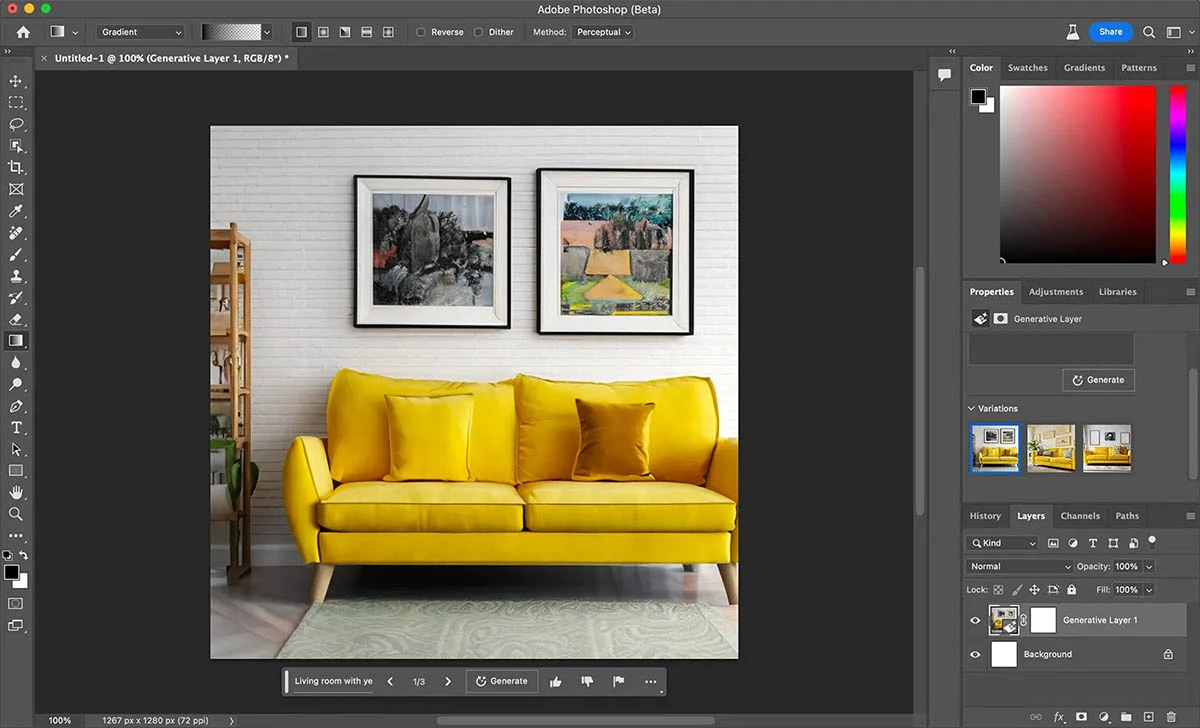
Task: Select the second variation thumbnail
Action: (1051, 449)
